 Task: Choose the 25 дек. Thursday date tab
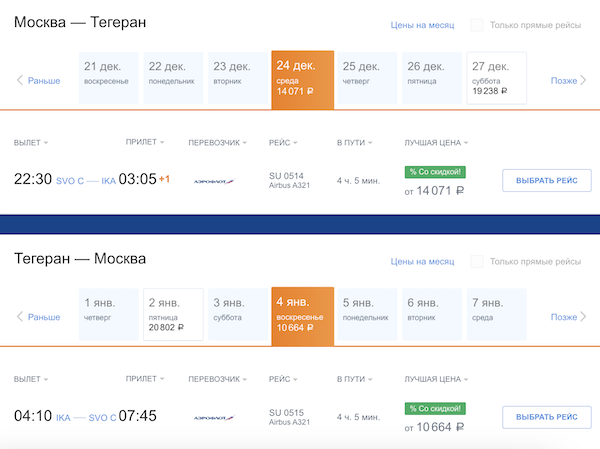(x=367, y=78)
